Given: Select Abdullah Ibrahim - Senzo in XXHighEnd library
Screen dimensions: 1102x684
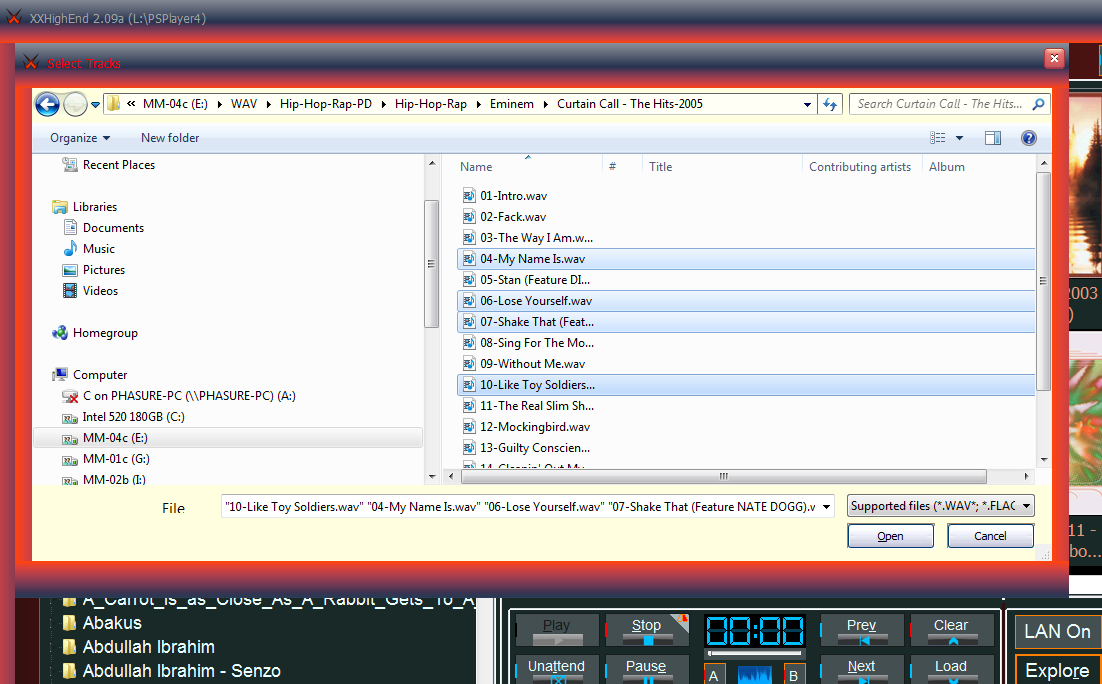Looking at the screenshot, I should point(181,671).
